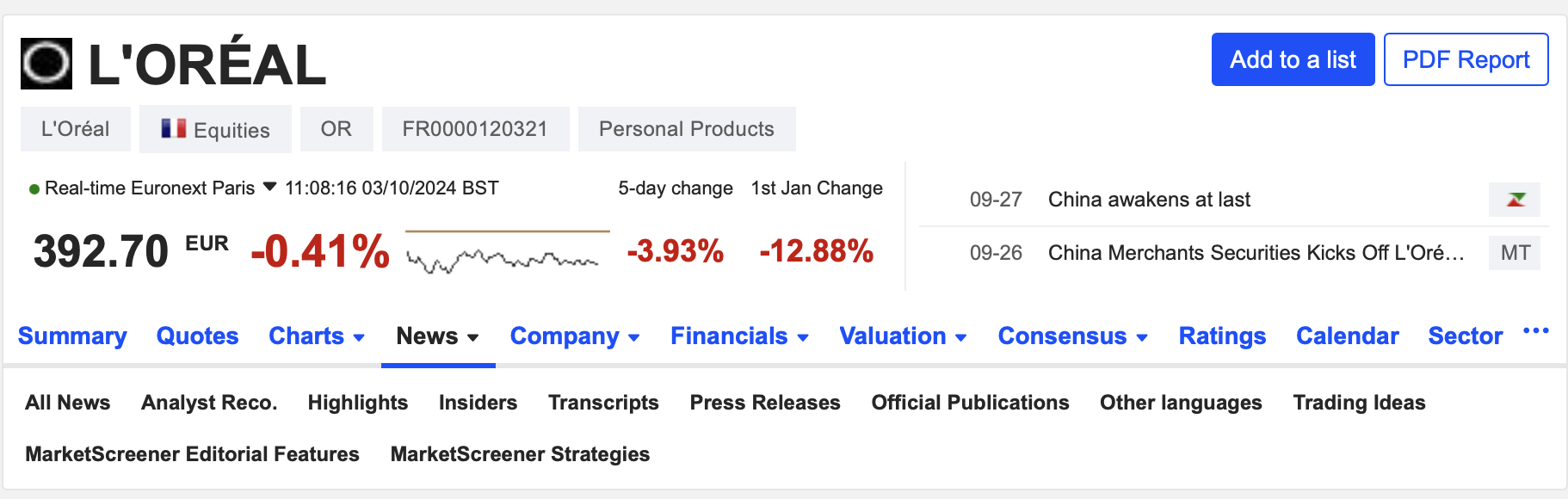The height and width of the screenshot is (499, 1568).
Task: Switch to the Quotes tab
Action: coord(196,336)
